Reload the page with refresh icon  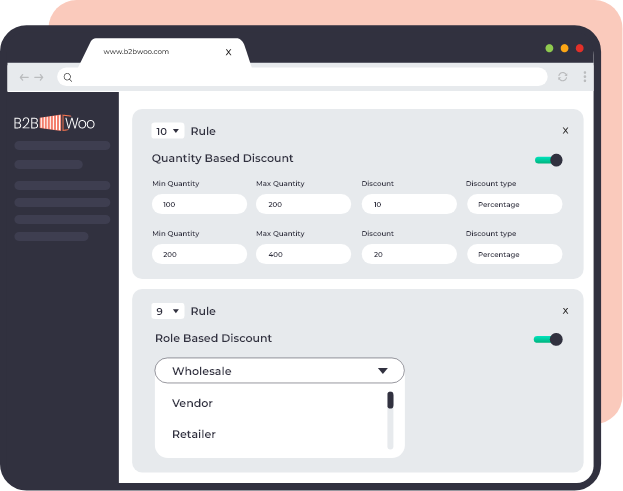pos(562,77)
